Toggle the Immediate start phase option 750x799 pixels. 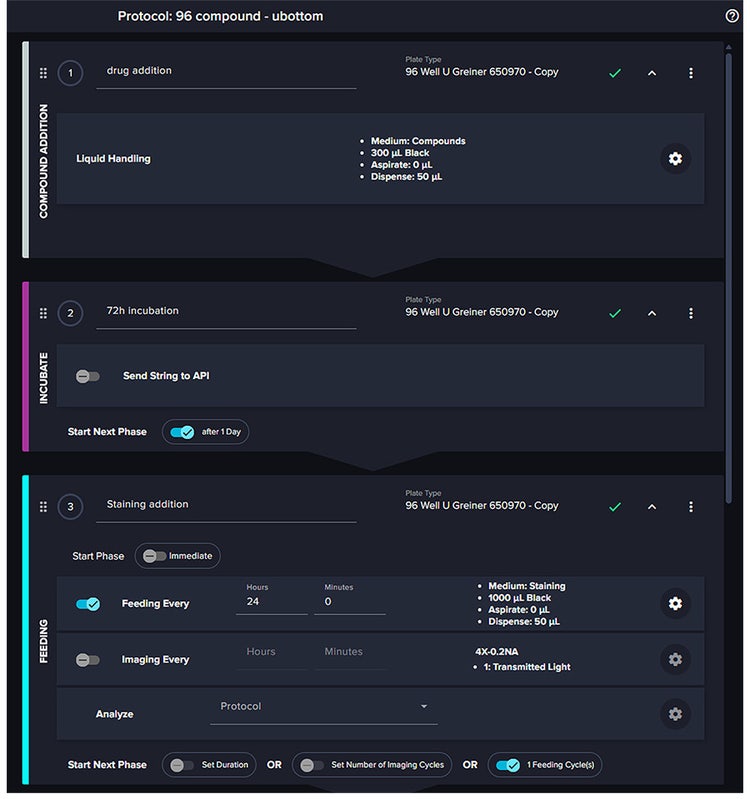click(x=155, y=556)
